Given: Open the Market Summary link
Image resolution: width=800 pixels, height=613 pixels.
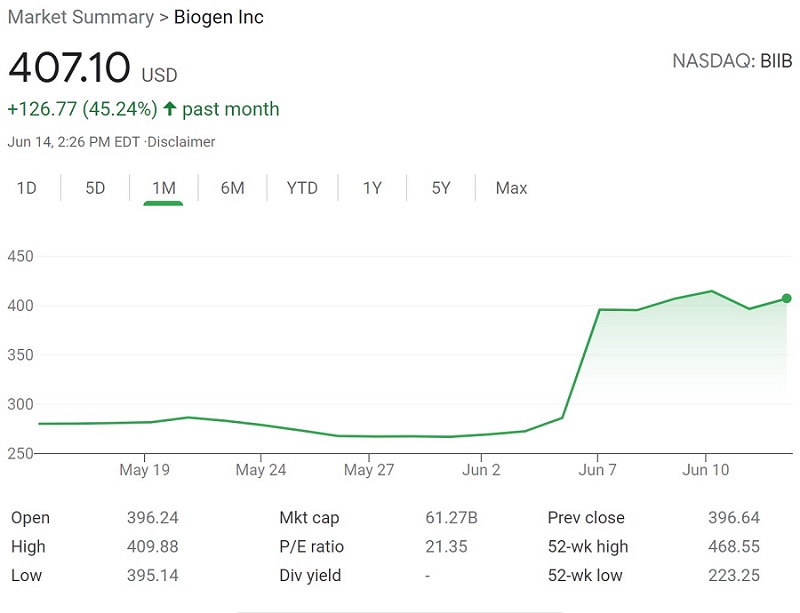Looking at the screenshot, I should click(81, 17).
